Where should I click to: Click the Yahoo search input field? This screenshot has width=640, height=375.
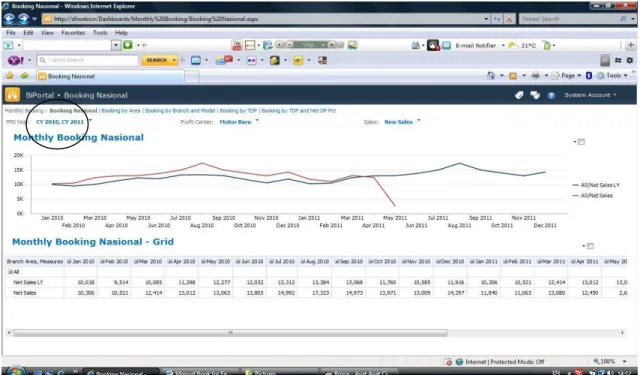(88, 60)
